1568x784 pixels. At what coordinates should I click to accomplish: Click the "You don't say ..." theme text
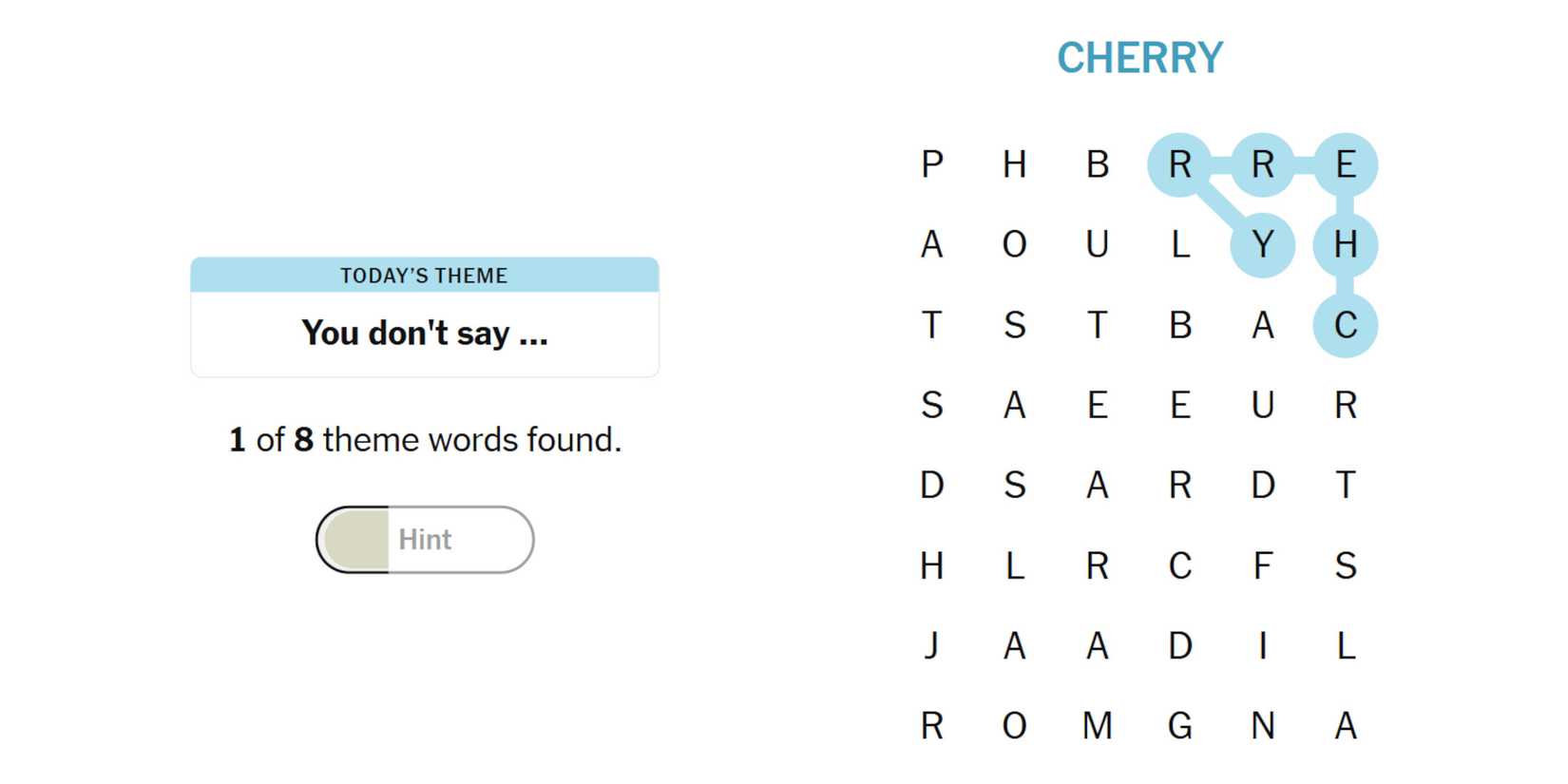tap(425, 334)
